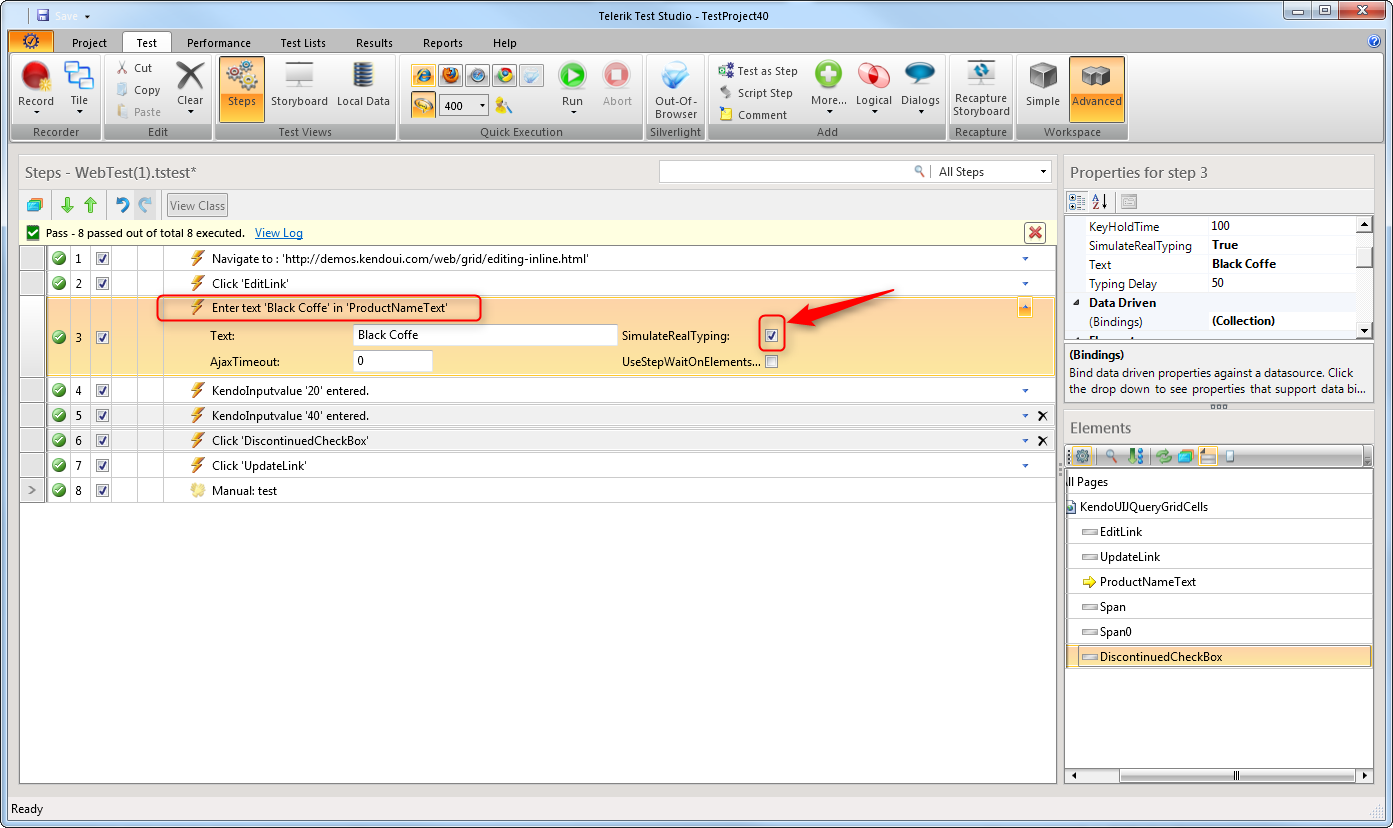Open the Help tab
This screenshot has height=828, width=1393.
505,43
